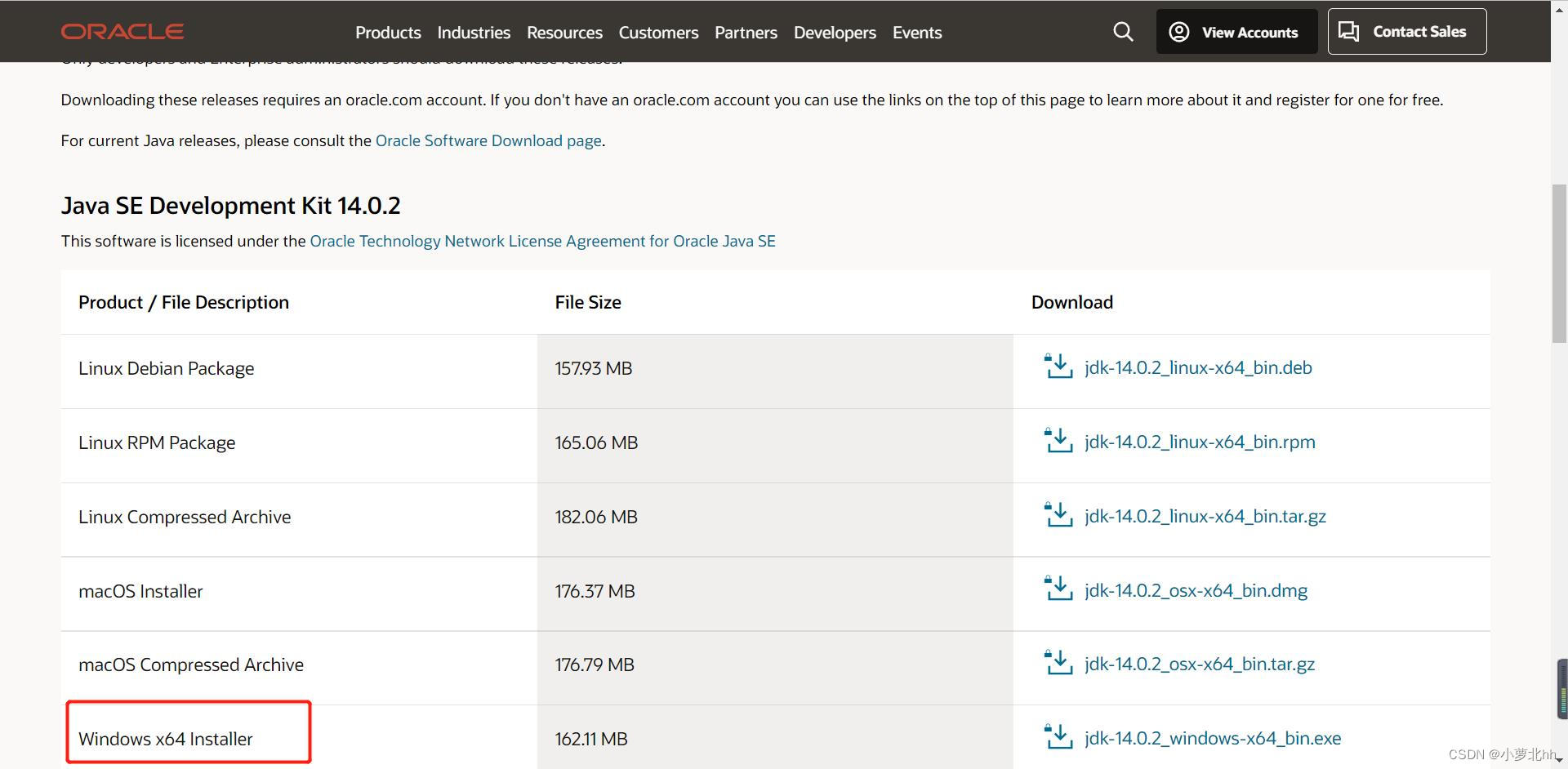Click download icon for linux-x64_bin.rpm
Image resolution: width=1568 pixels, height=769 pixels.
pyautogui.click(x=1058, y=441)
